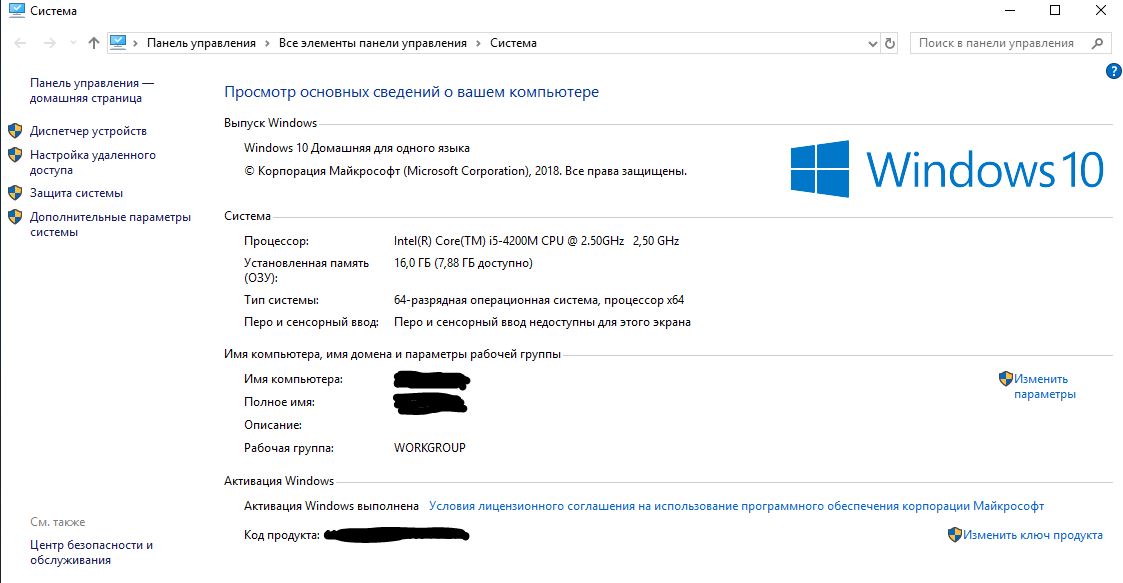Open the address bar history dropdown
1123x583 pixels.
872,44
